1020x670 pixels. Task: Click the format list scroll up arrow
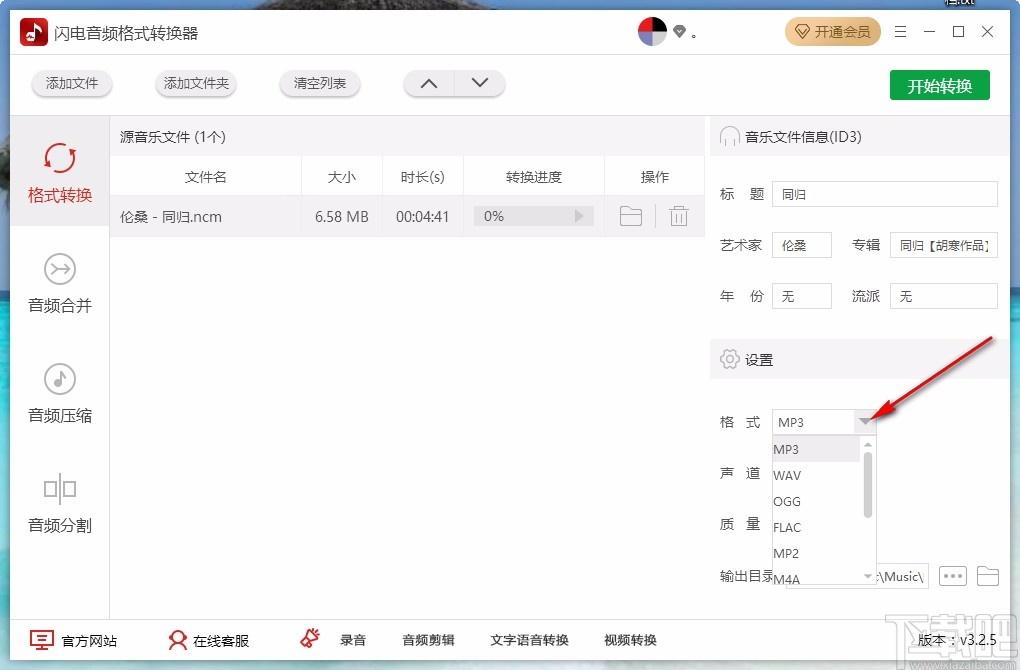(867, 444)
